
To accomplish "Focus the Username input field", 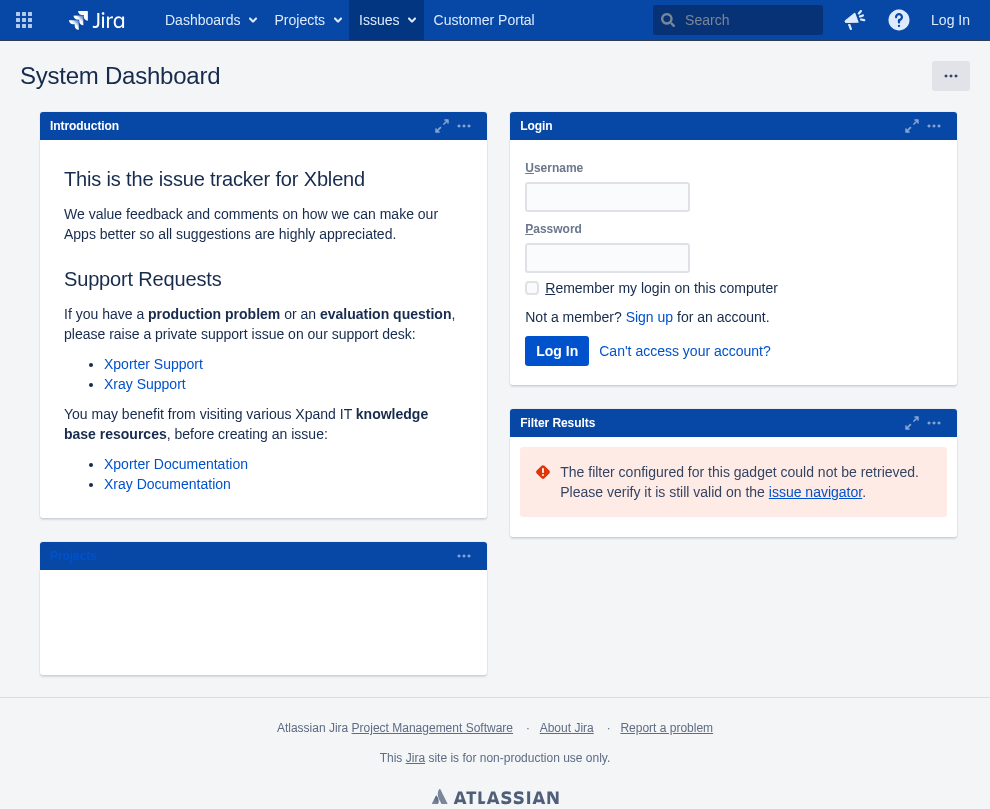I will point(607,197).
